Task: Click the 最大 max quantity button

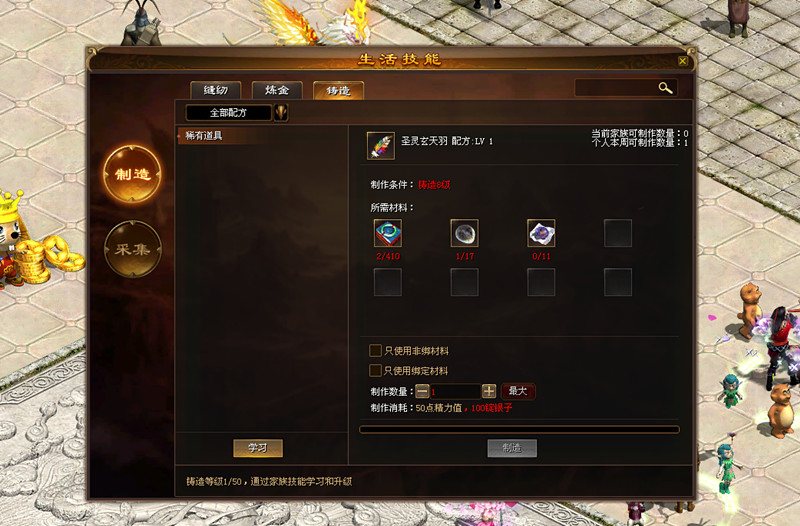Action: [x=518, y=391]
